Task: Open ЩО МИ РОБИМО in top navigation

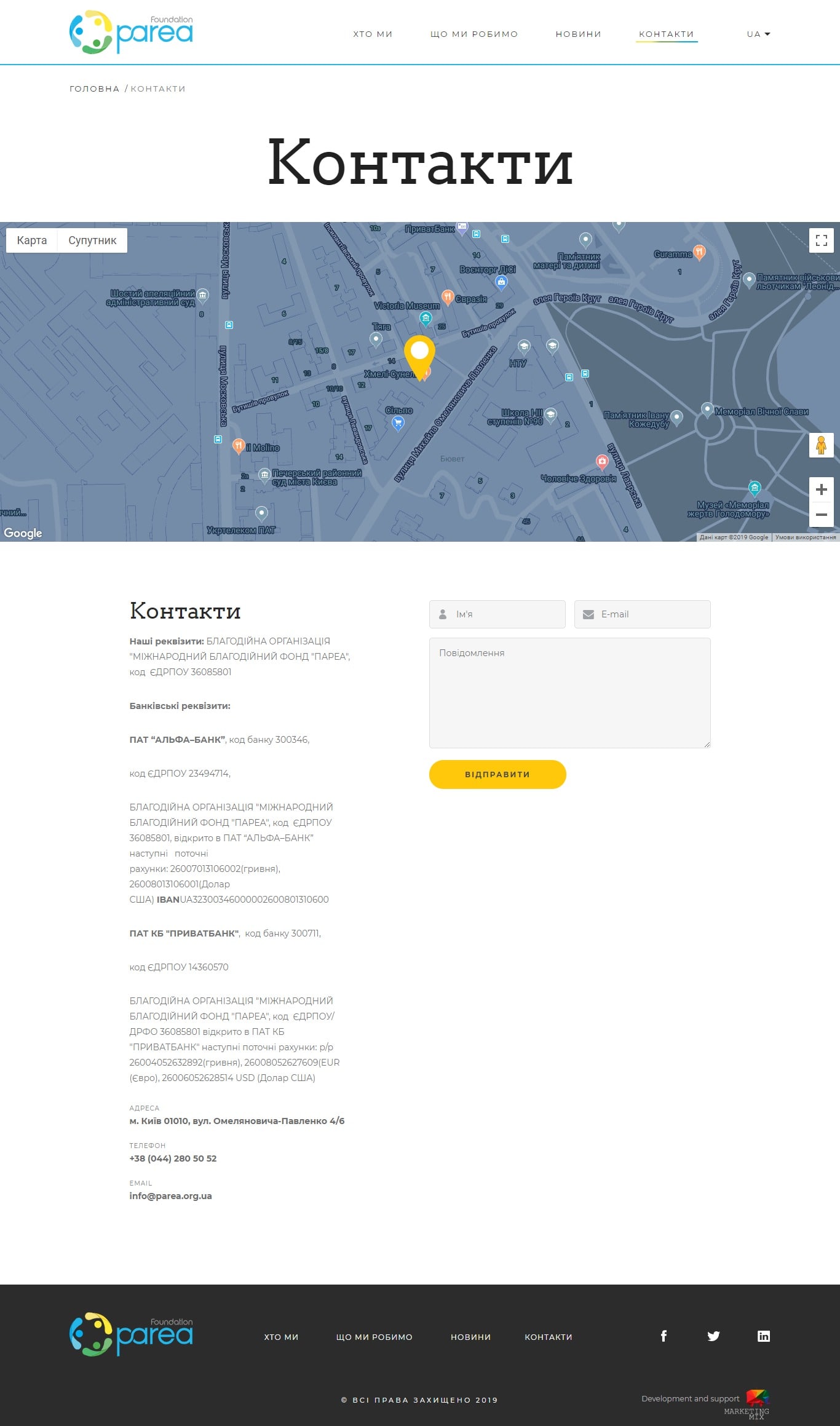Action: click(474, 34)
